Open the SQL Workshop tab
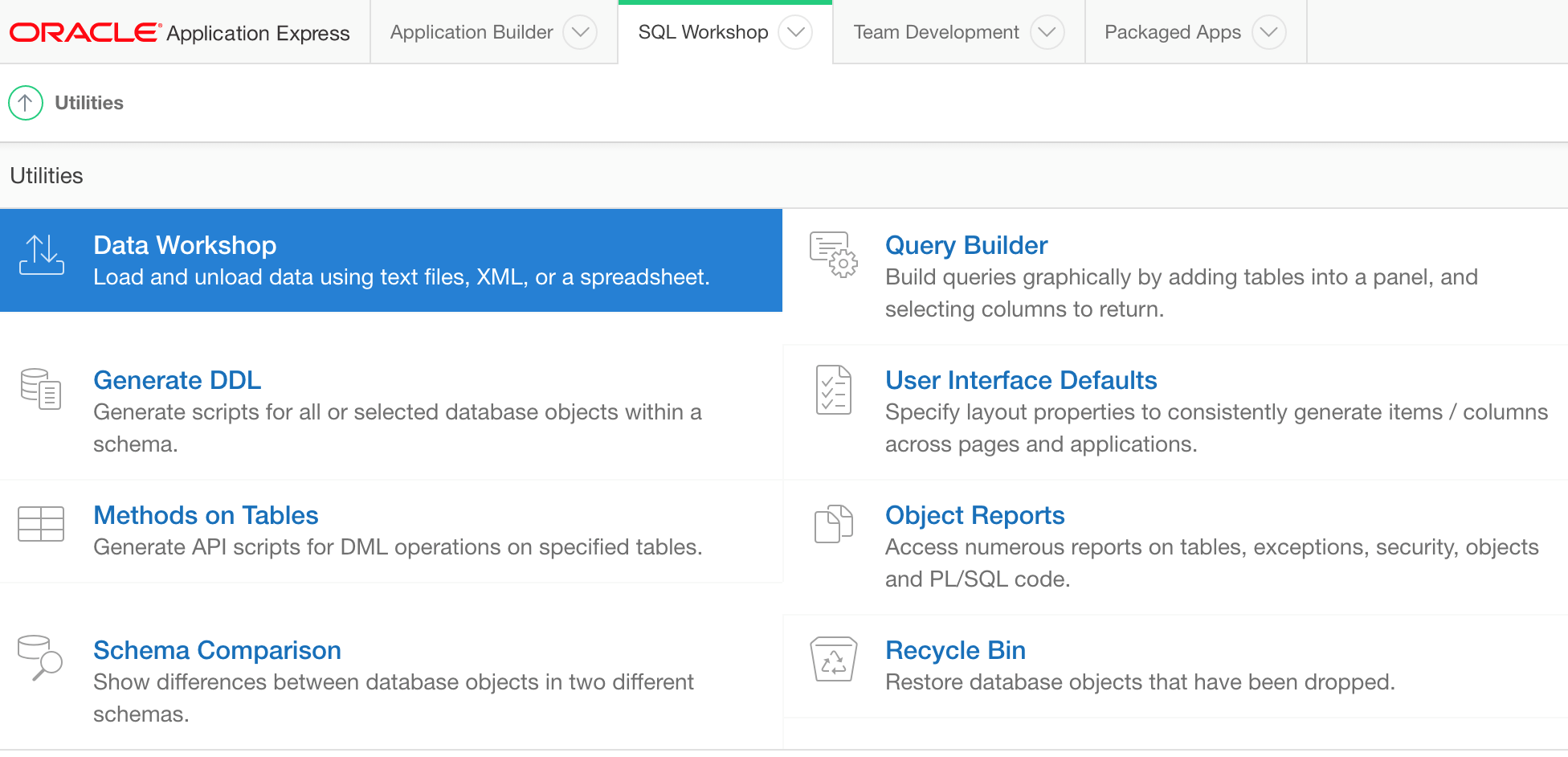Viewport: 1568px width, 757px height. (703, 32)
